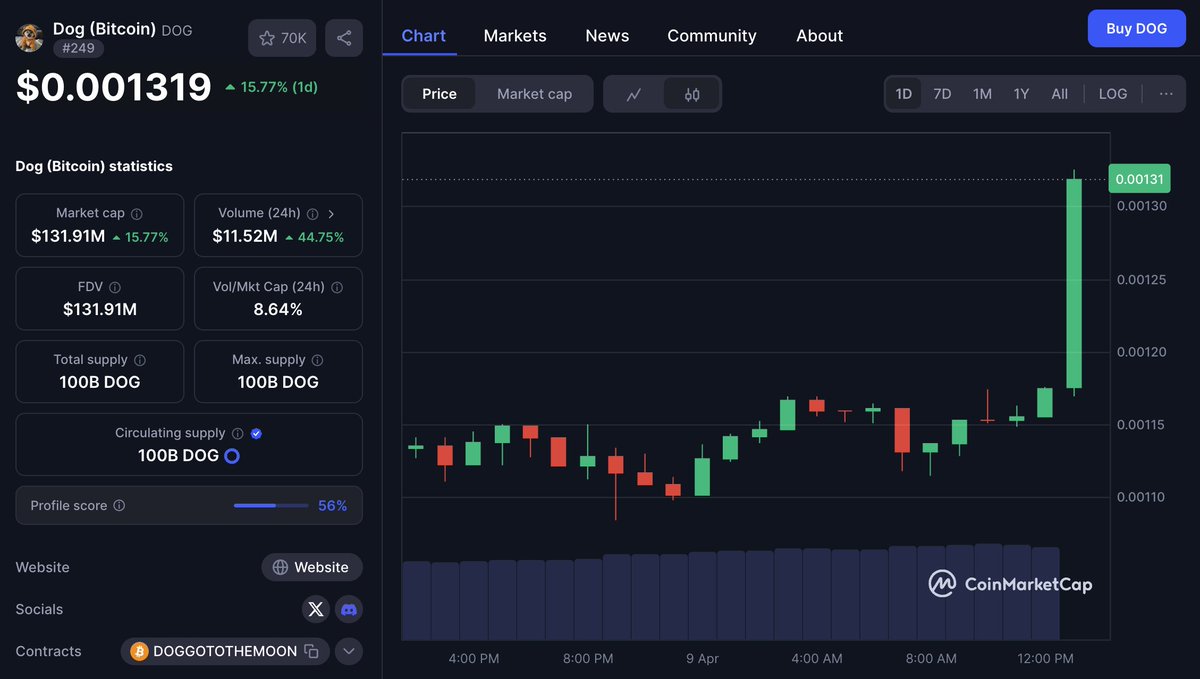
Task: Click the verified badge next to Circulating supply
Action: [255, 433]
